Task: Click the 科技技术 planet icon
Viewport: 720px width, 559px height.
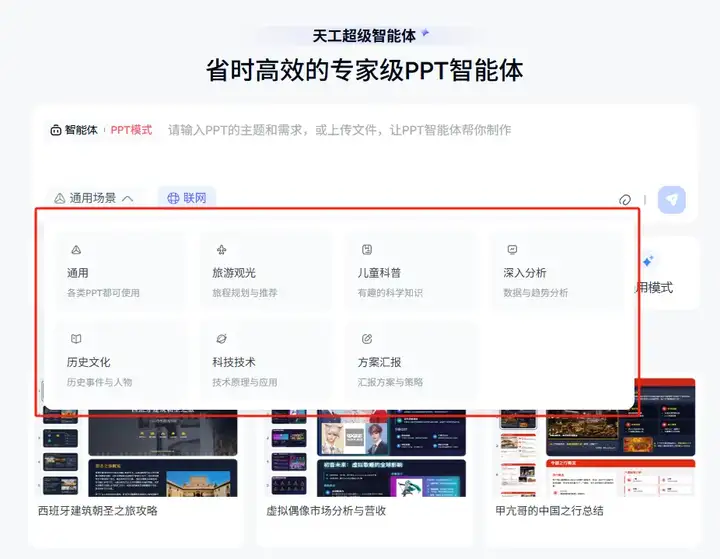Action: click(x=221, y=339)
